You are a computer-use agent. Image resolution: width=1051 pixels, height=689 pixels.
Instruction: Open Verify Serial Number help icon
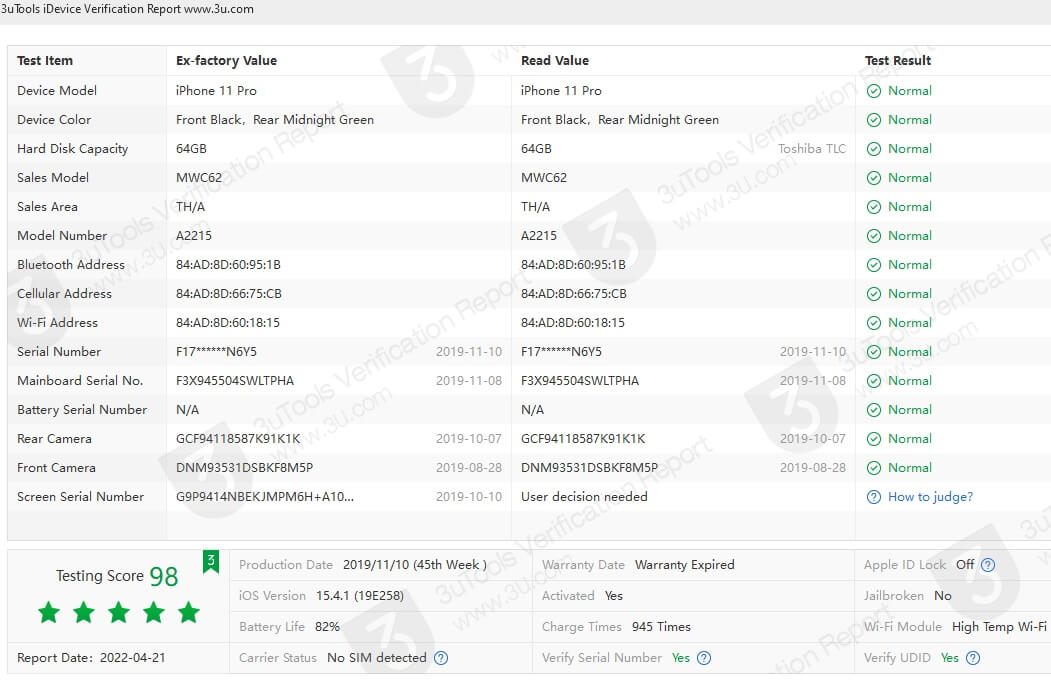point(704,658)
